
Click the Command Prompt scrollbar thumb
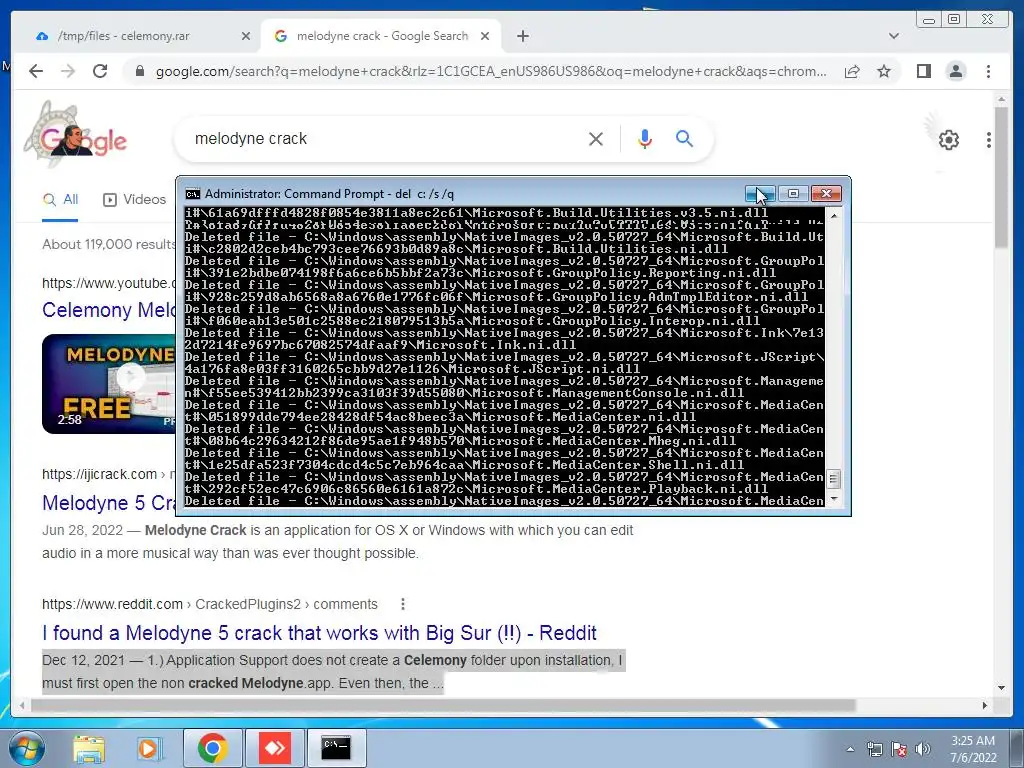833,479
